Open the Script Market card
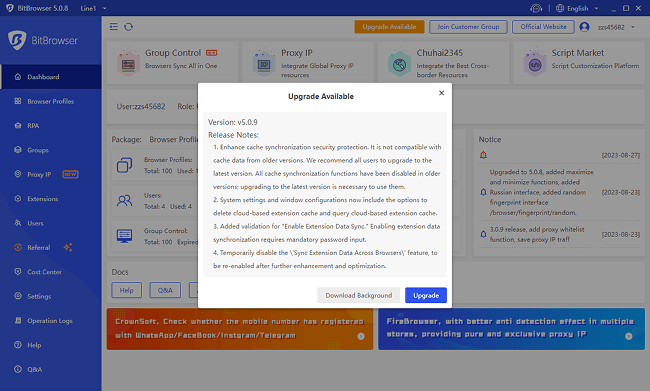This screenshot has width=650, height=391. click(x=579, y=63)
